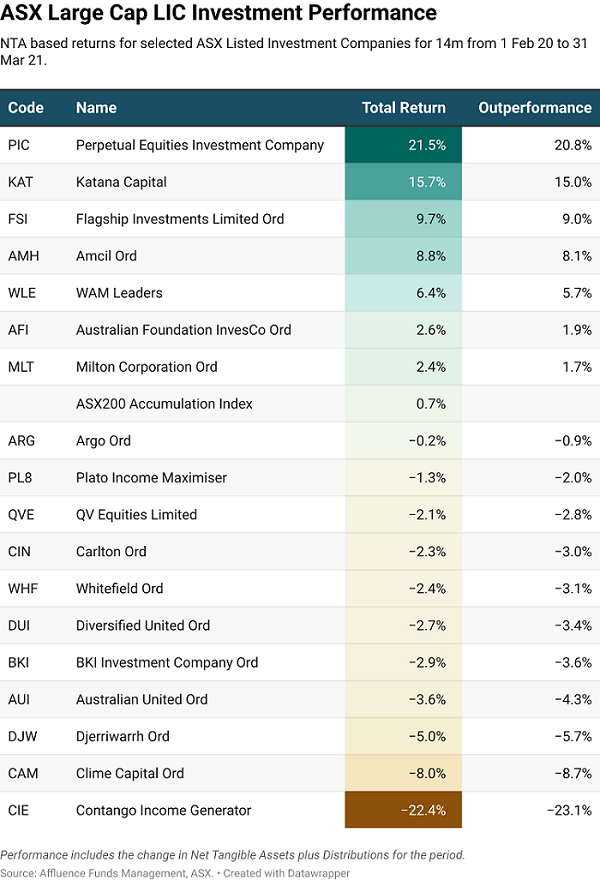Click Djerriwarrh Ord -5.7% outperformance value

pyautogui.click(x=570, y=736)
